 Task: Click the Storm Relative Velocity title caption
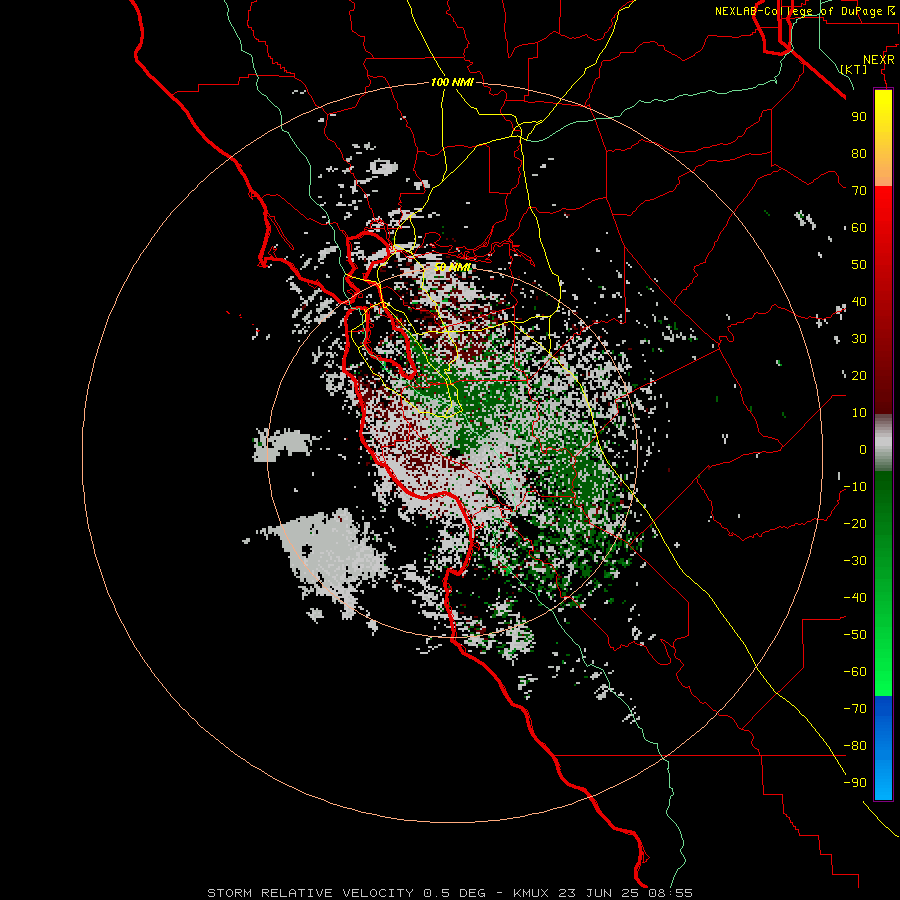(x=449, y=893)
